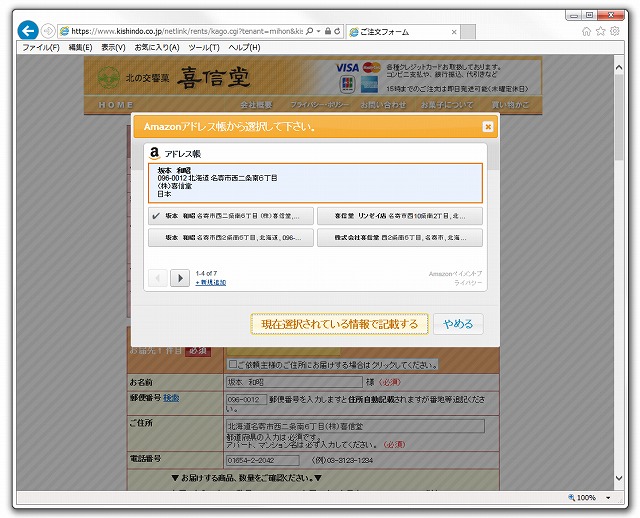
Task: Choose 喜信堂 リンゼイ店 address button
Action: [400, 216]
